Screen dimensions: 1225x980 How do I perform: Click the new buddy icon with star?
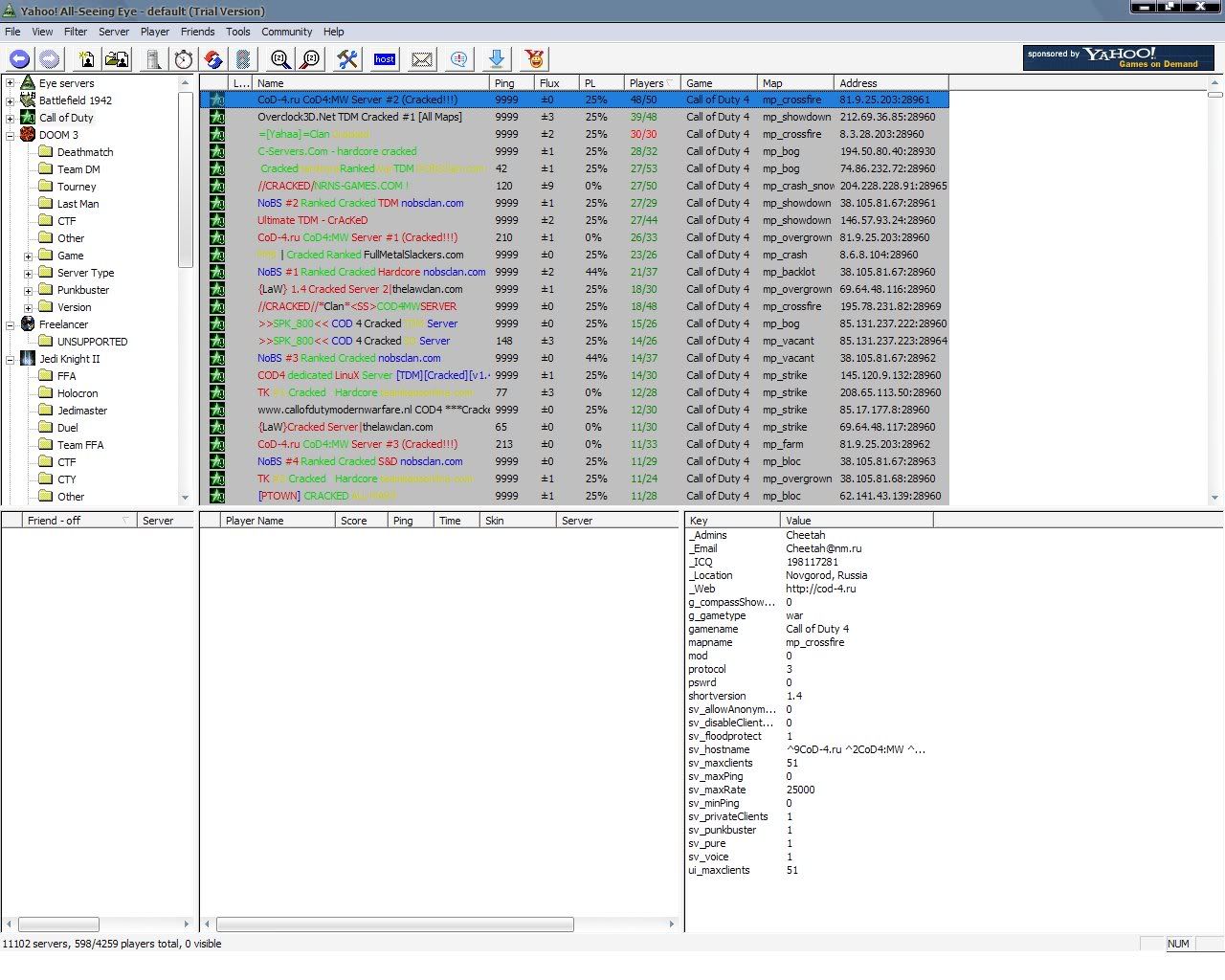pos(87,59)
